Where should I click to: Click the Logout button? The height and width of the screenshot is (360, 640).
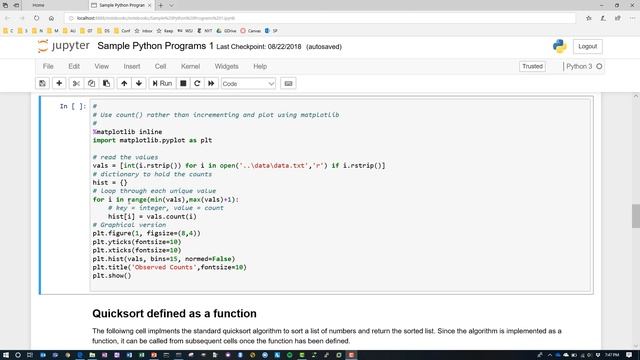tap(587, 47)
